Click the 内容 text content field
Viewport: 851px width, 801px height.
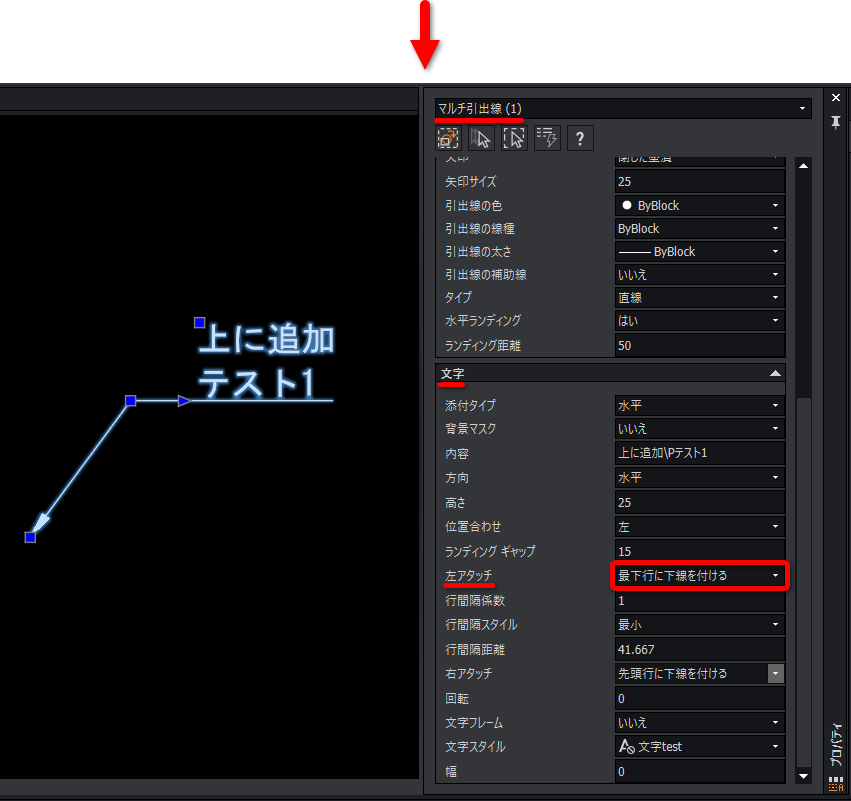tap(699, 453)
